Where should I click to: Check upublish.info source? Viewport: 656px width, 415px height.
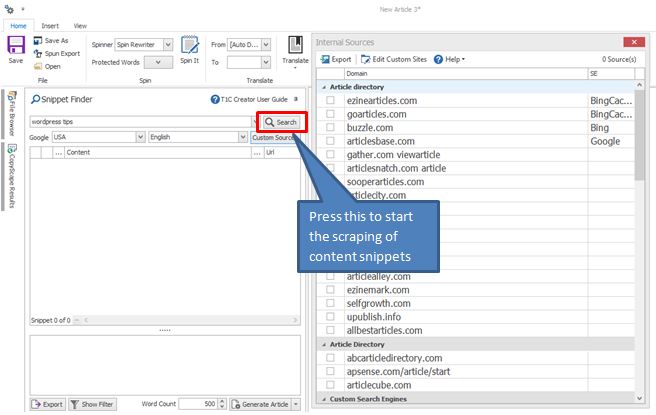331,317
